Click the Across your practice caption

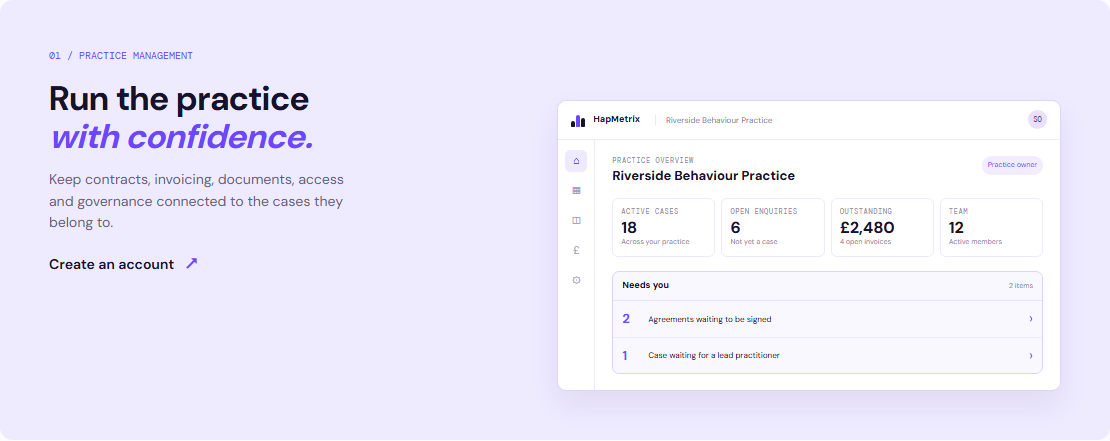pos(655,242)
